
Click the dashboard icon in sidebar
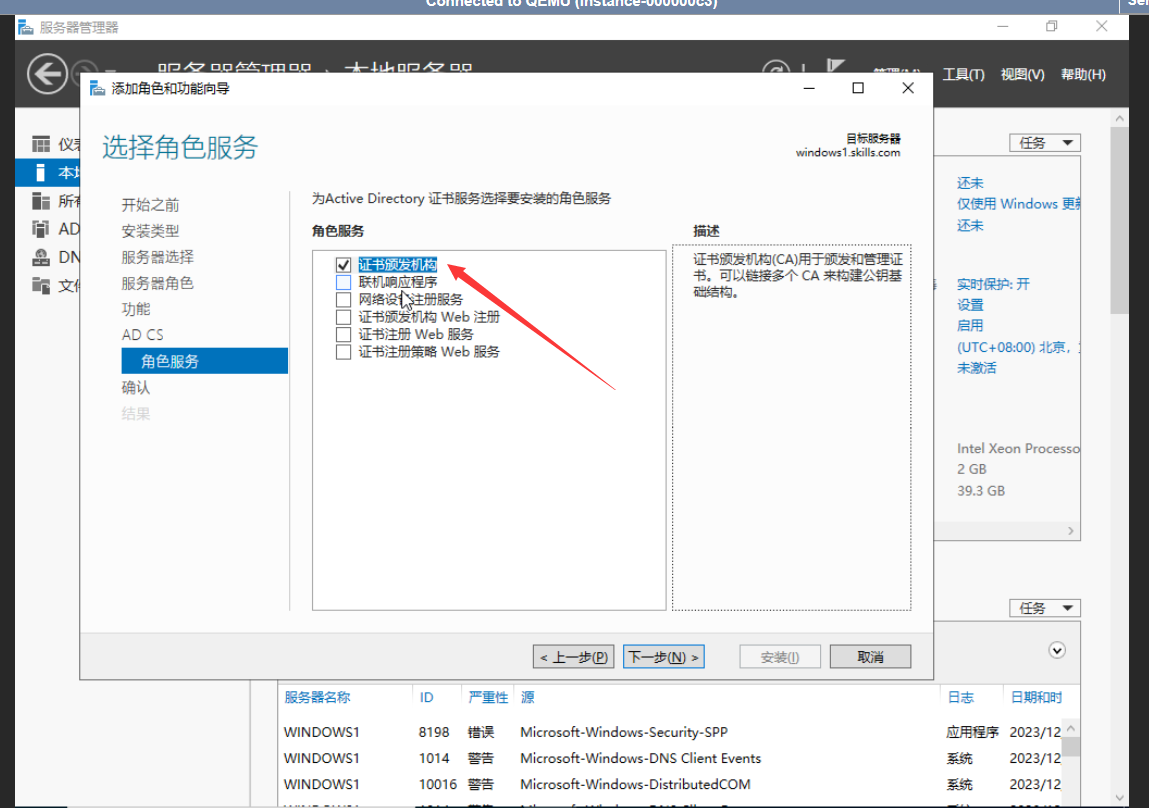(41, 144)
